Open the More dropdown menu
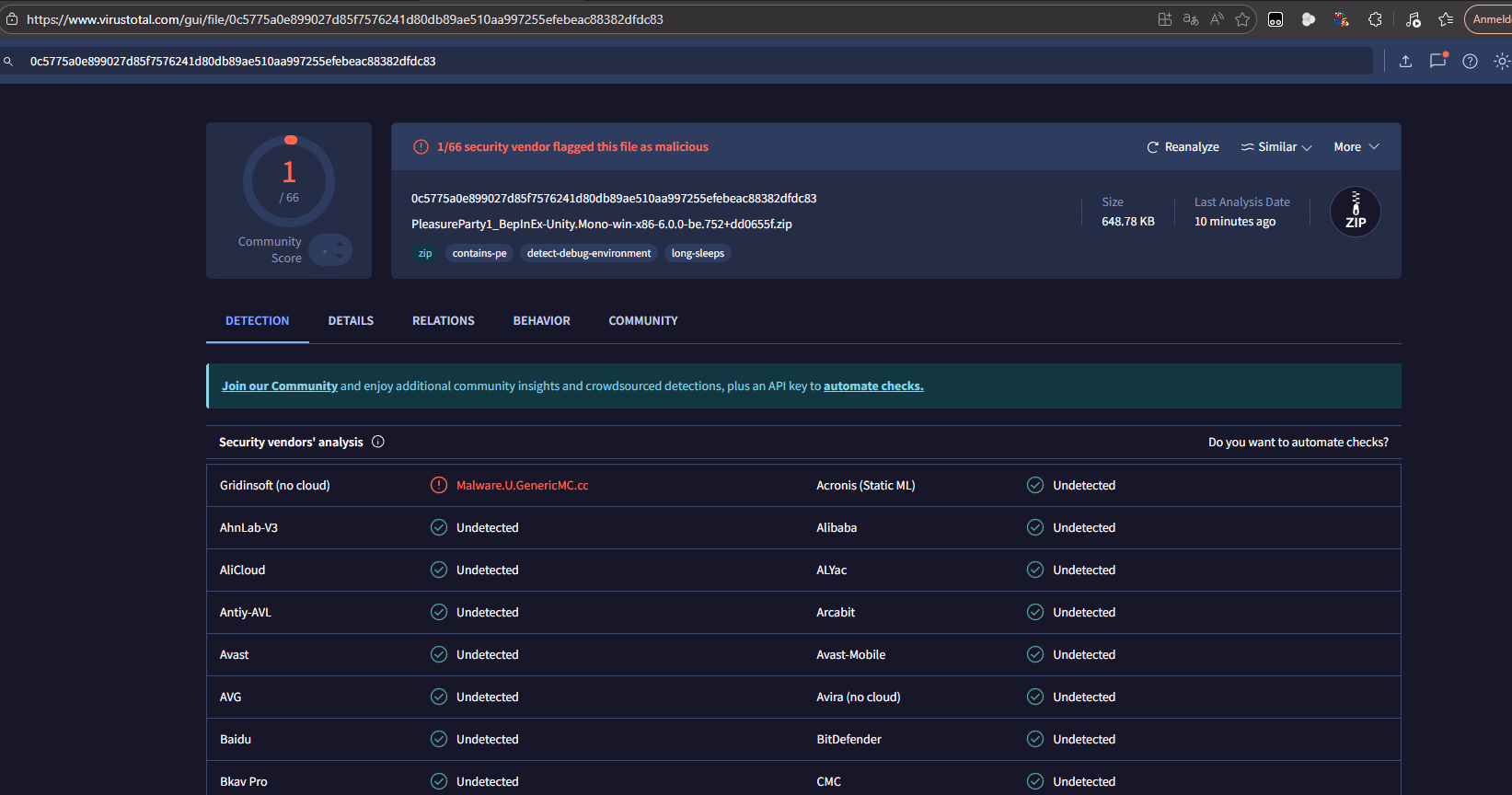This screenshot has height=795, width=1512. coord(1356,147)
